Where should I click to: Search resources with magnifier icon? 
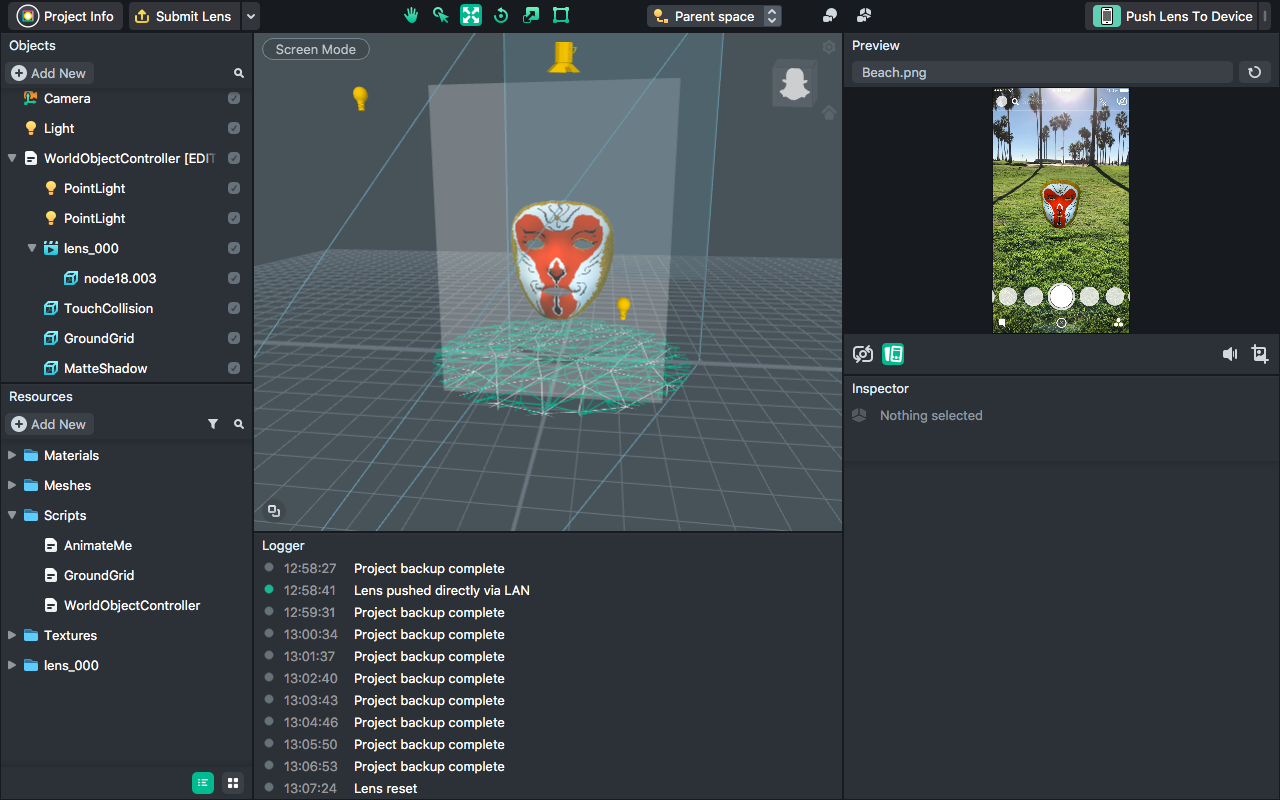click(x=239, y=424)
